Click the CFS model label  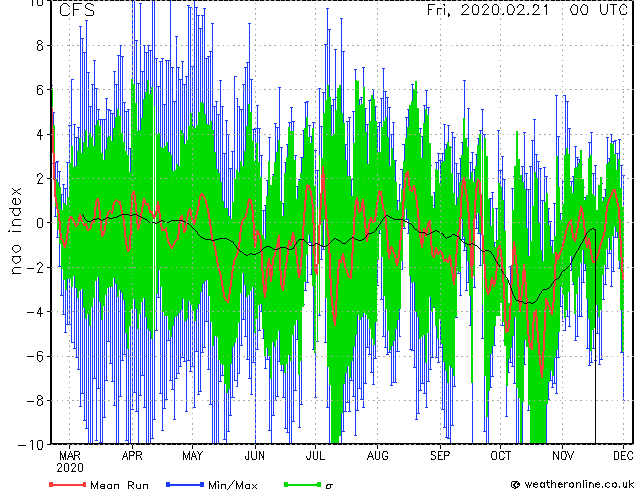click(x=77, y=10)
